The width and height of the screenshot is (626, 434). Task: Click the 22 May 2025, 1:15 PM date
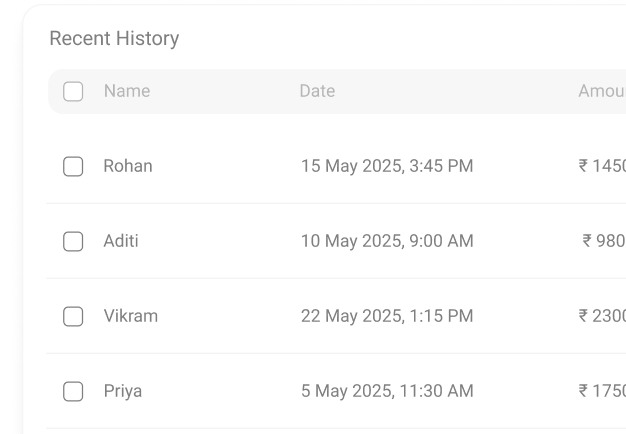[x=387, y=316]
